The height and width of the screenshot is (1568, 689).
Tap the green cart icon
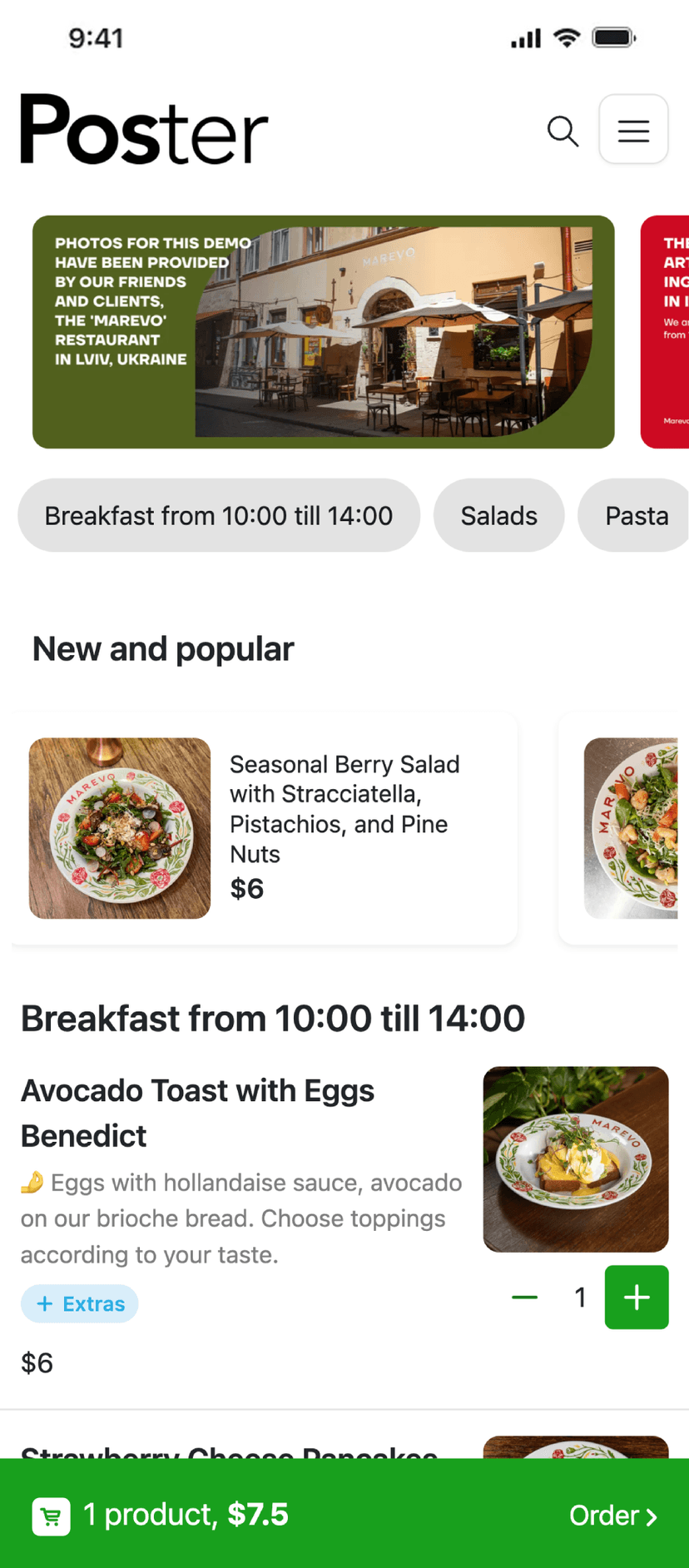[51, 1516]
